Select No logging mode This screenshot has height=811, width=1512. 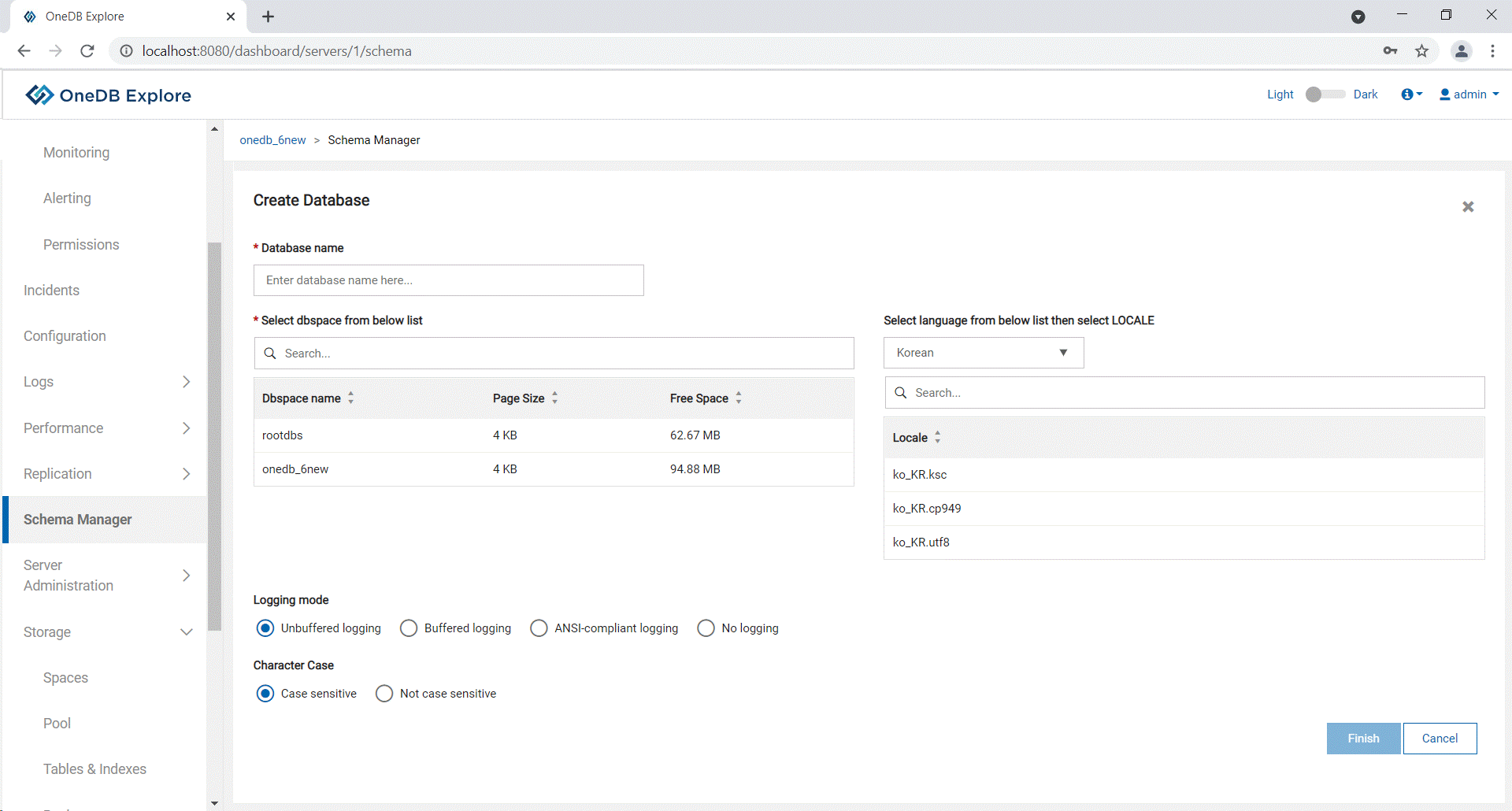coord(706,628)
